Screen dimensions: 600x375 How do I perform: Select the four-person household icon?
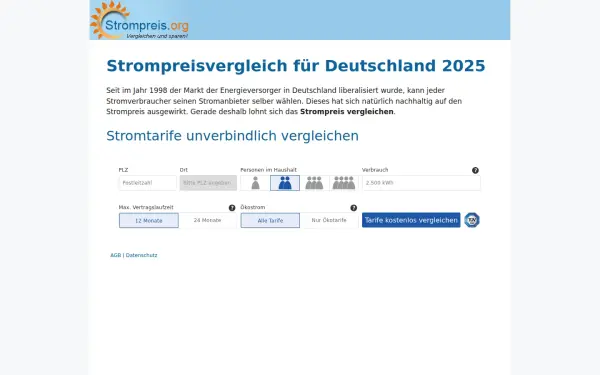(x=344, y=183)
